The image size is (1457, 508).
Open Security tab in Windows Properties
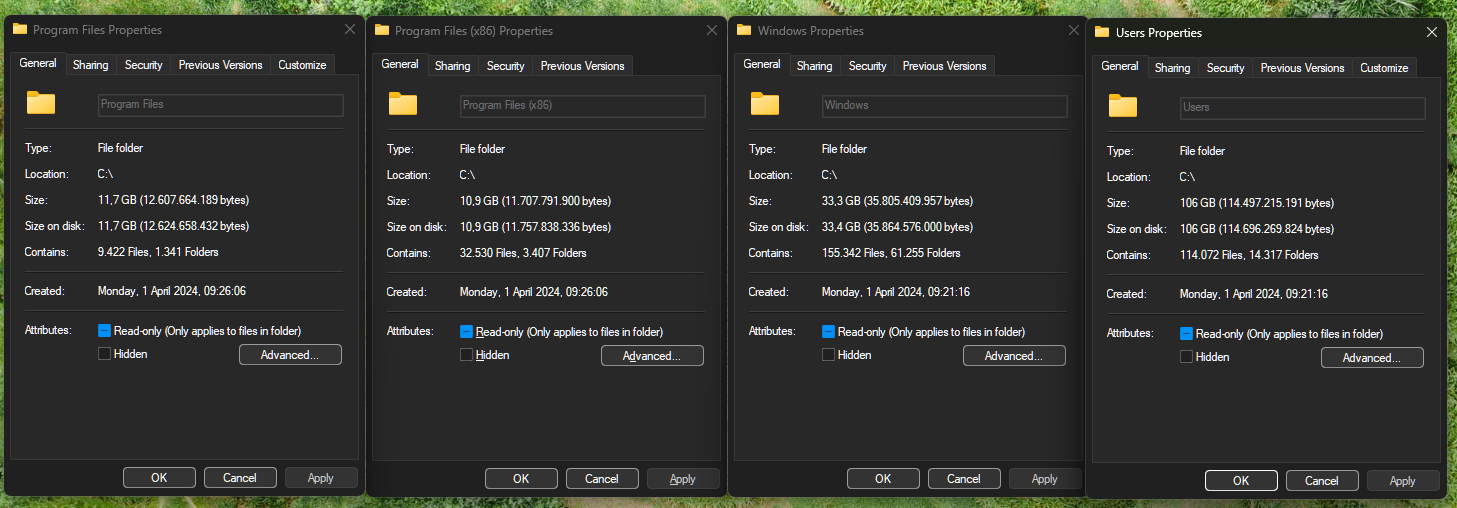click(867, 66)
